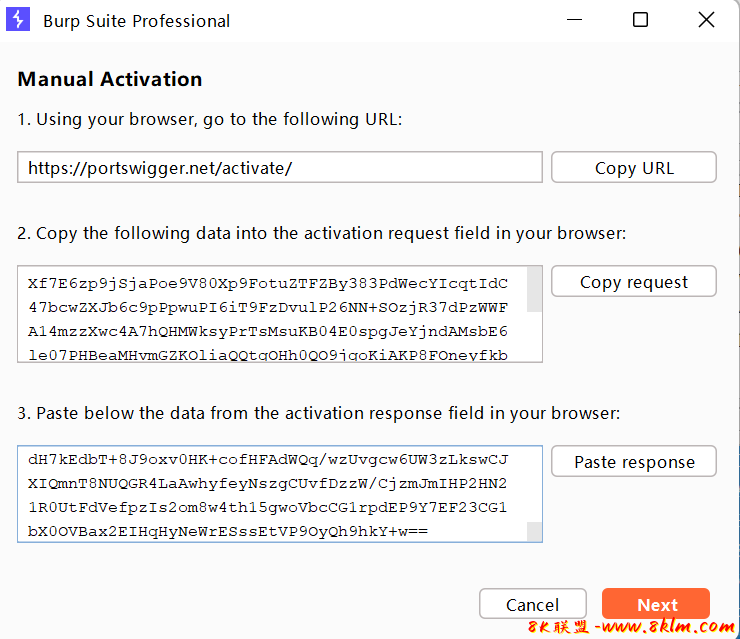Click the Burp Suite Professional title text
This screenshot has width=740, height=639.
coord(136,21)
